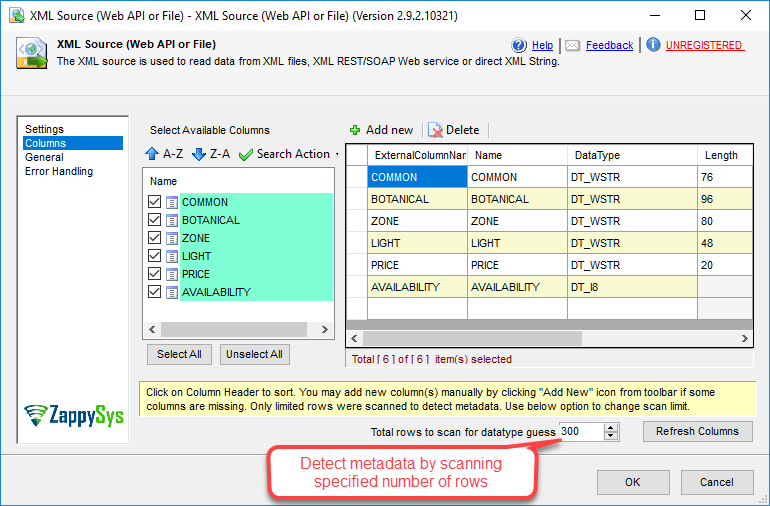Select DT_I8 data type cell
770x506 pixels.
(632, 287)
